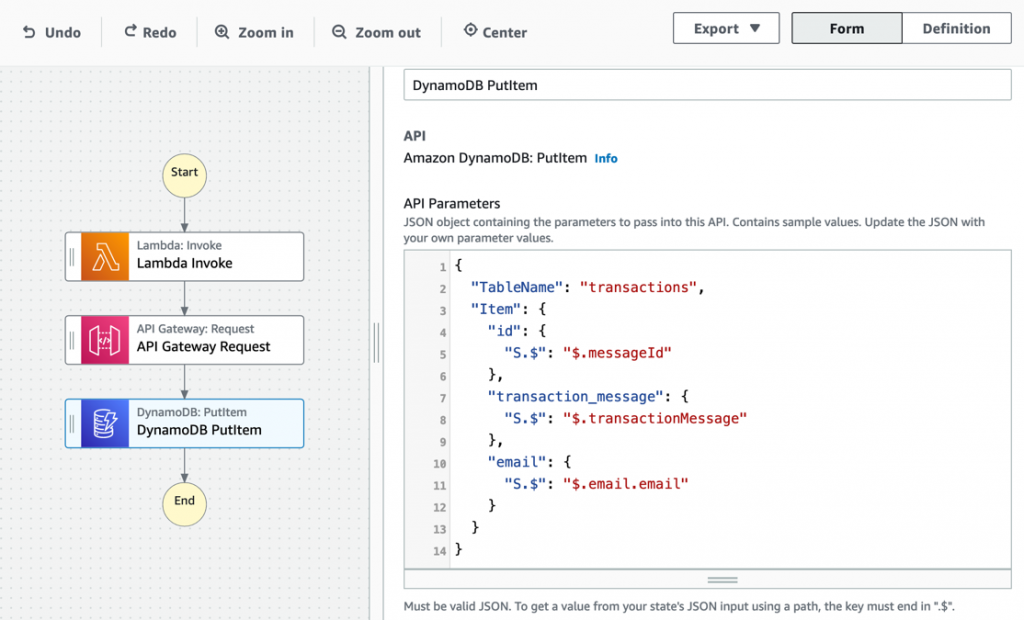Click the Redo arrow icon
1024x620 pixels.
pyautogui.click(x=131, y=31)
